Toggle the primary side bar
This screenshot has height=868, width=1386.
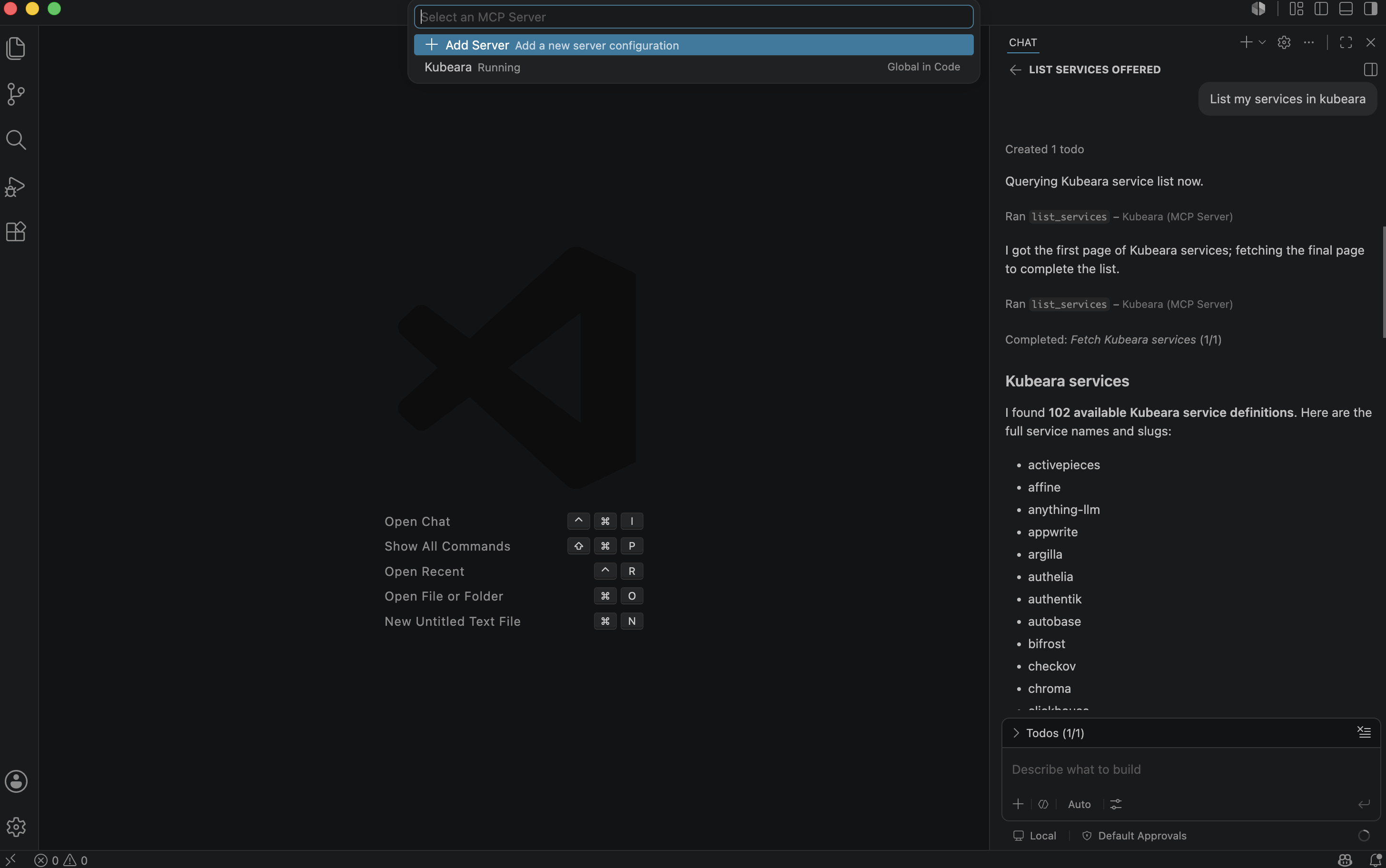(x=1321, y=9)
